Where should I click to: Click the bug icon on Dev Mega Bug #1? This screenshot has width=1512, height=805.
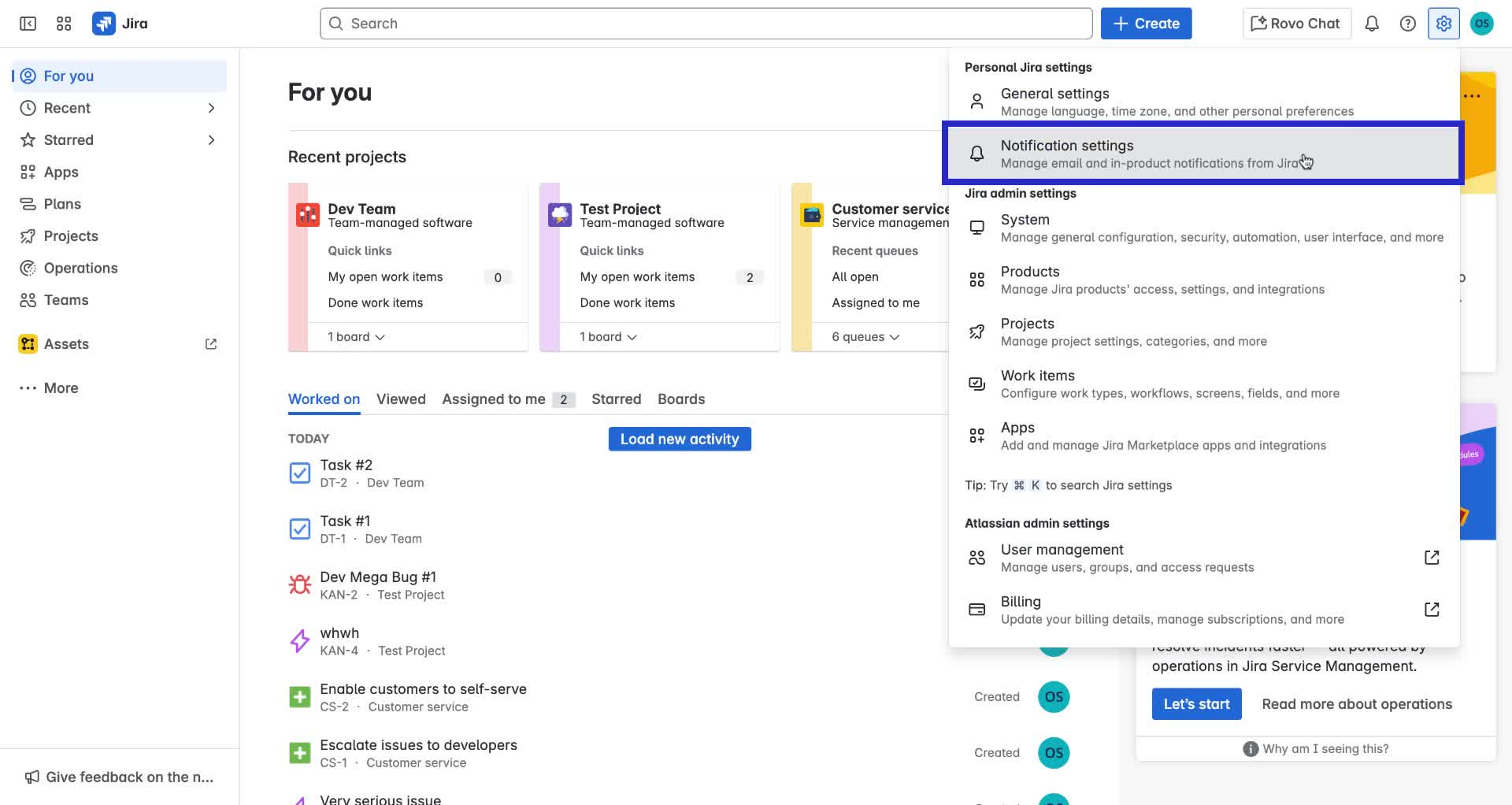[299, 584]
